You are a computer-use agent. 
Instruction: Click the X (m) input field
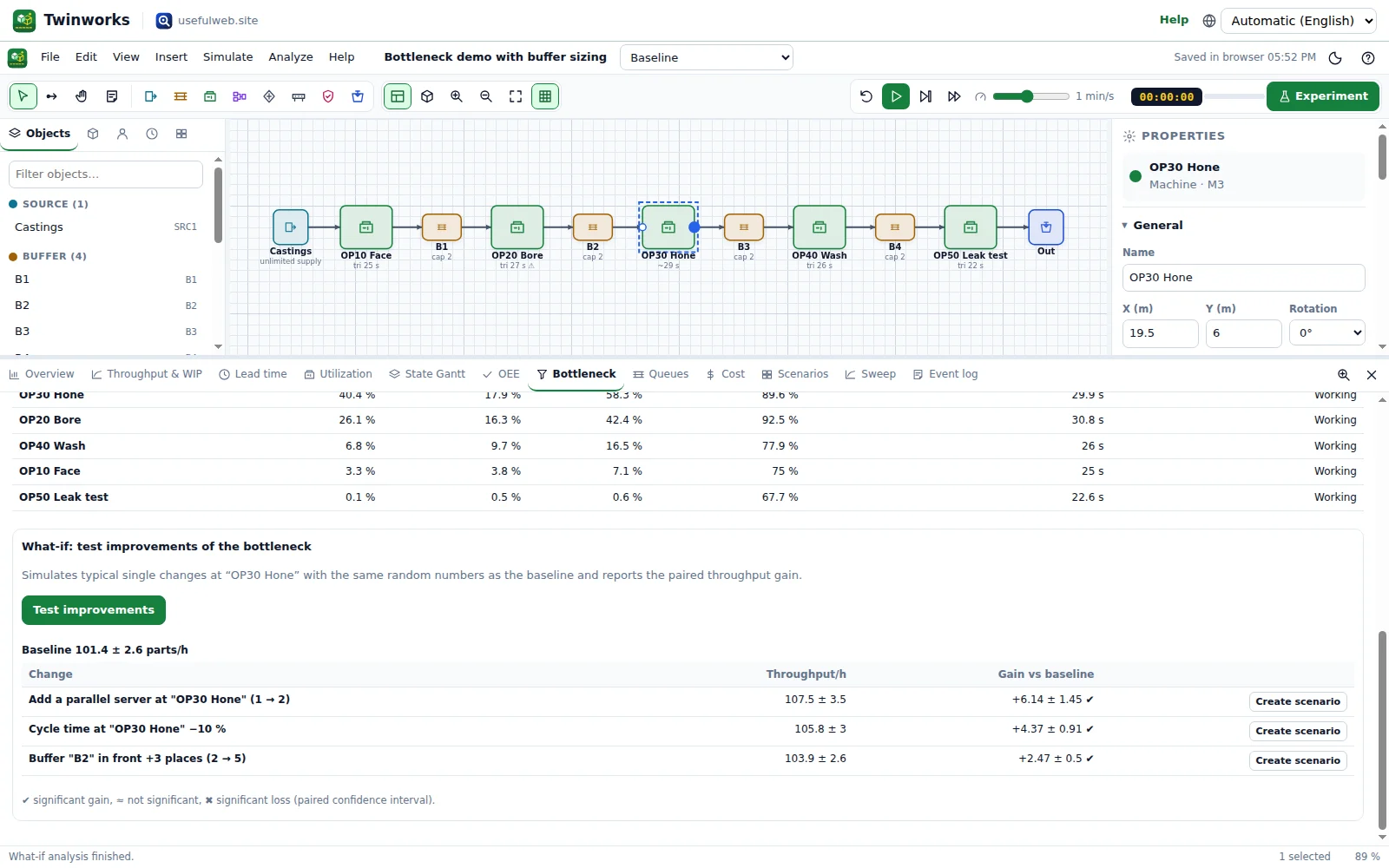[1160, 333]
